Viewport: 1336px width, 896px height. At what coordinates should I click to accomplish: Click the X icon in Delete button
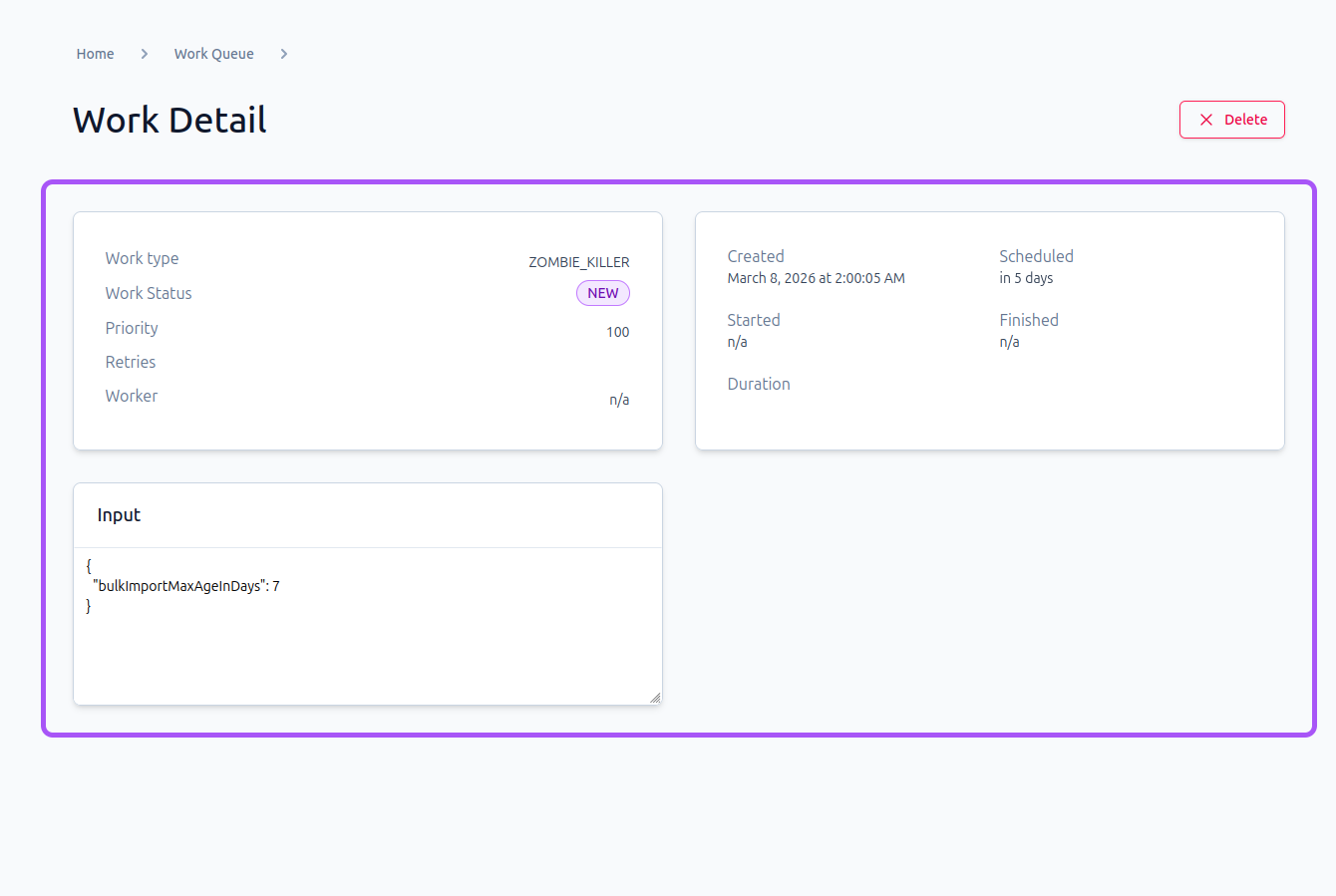[1206, 120]
